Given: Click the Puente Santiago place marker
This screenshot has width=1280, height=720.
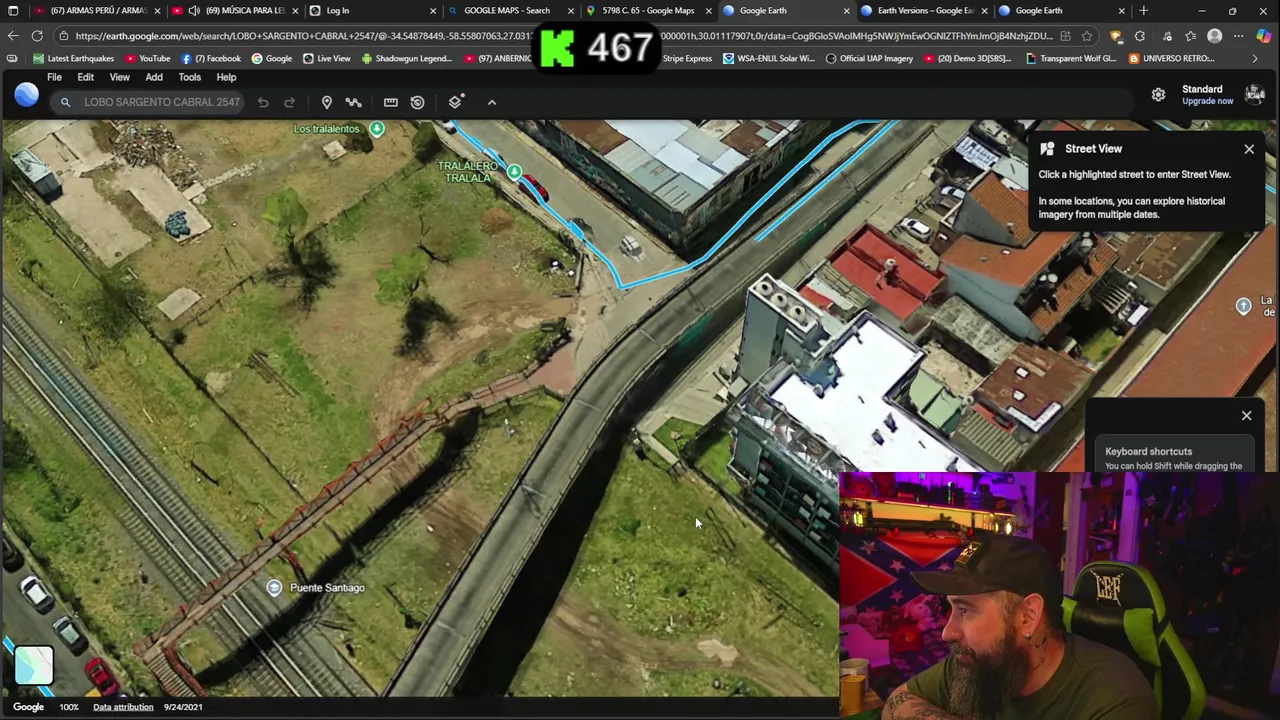Looking at the screenshot, I should point(274,588).
